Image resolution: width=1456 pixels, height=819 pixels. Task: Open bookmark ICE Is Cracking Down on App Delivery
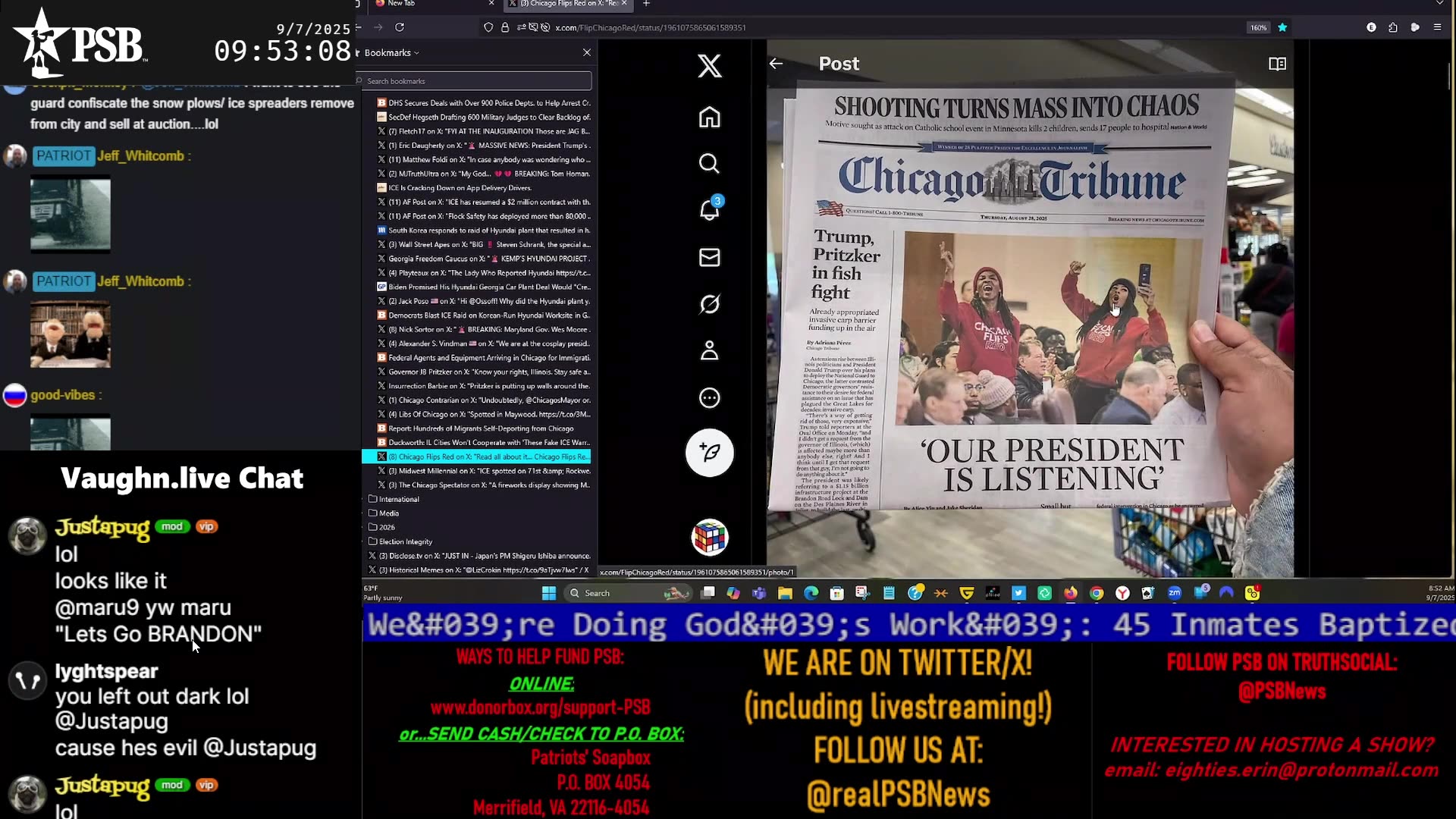click(x=455, y=188)
